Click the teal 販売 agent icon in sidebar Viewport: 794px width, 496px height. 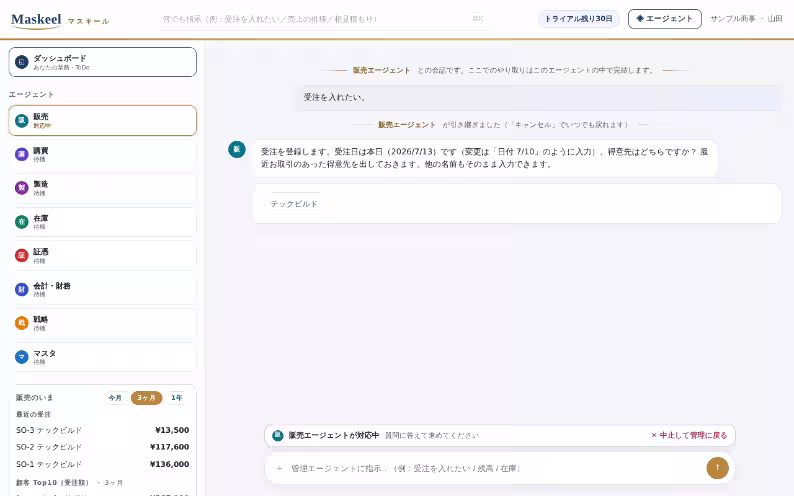tap(21, 120)
